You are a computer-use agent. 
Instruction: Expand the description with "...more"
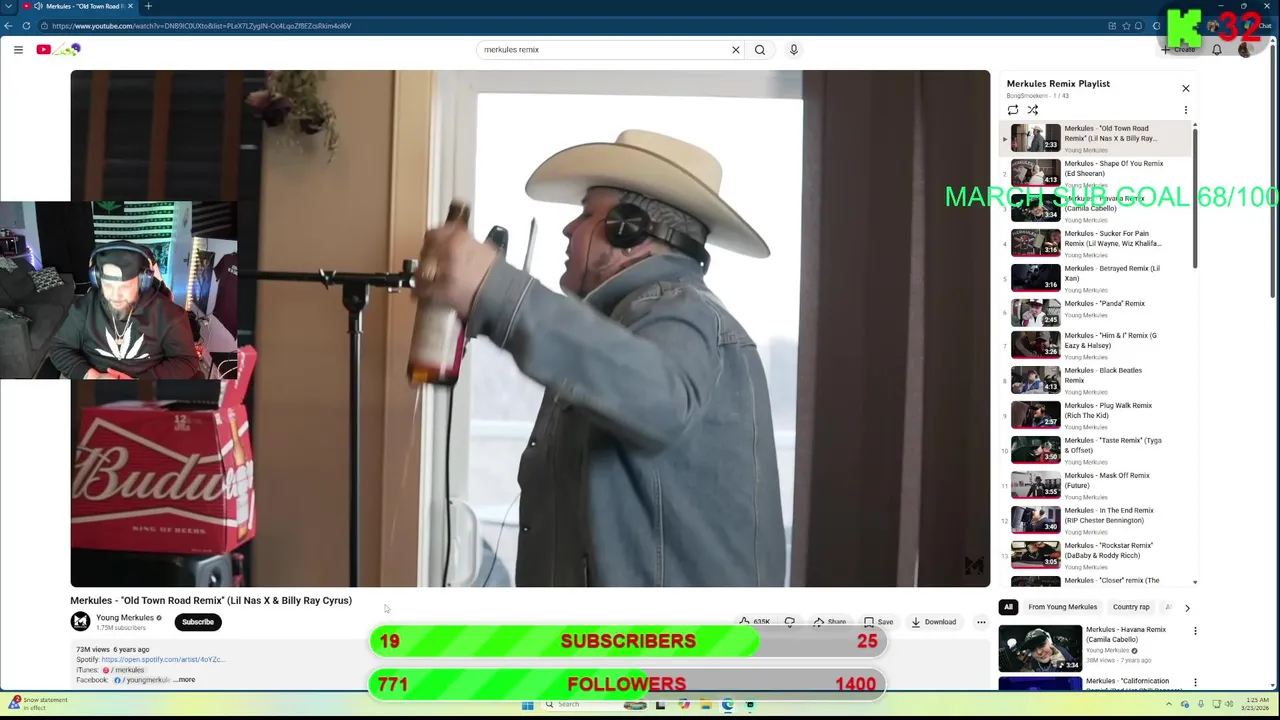[184, 680]
